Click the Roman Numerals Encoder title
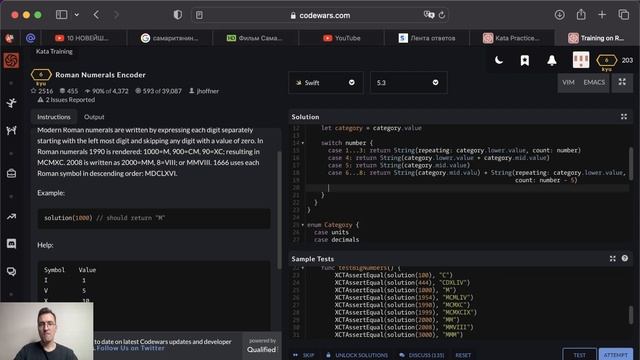The image size is (640, 360). 100,75
